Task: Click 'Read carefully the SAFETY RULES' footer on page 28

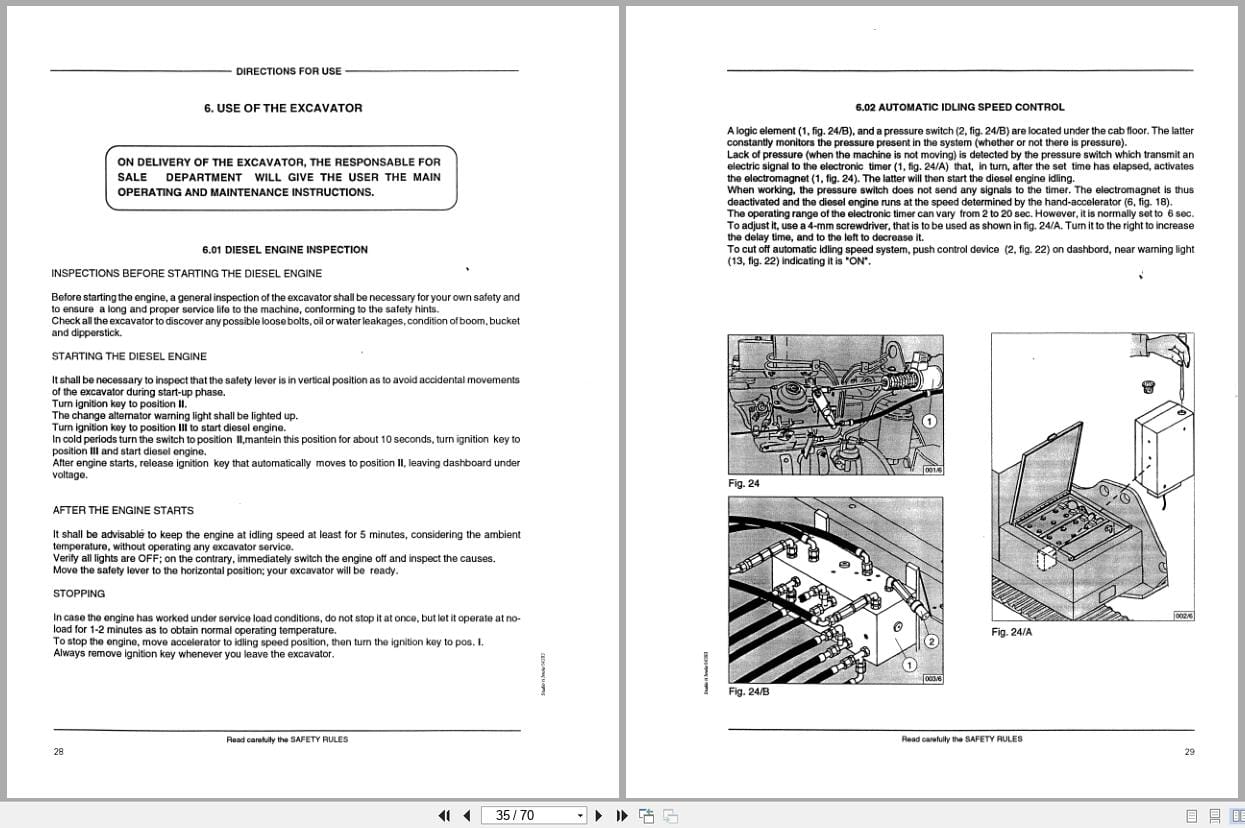Action: (287, 739)
